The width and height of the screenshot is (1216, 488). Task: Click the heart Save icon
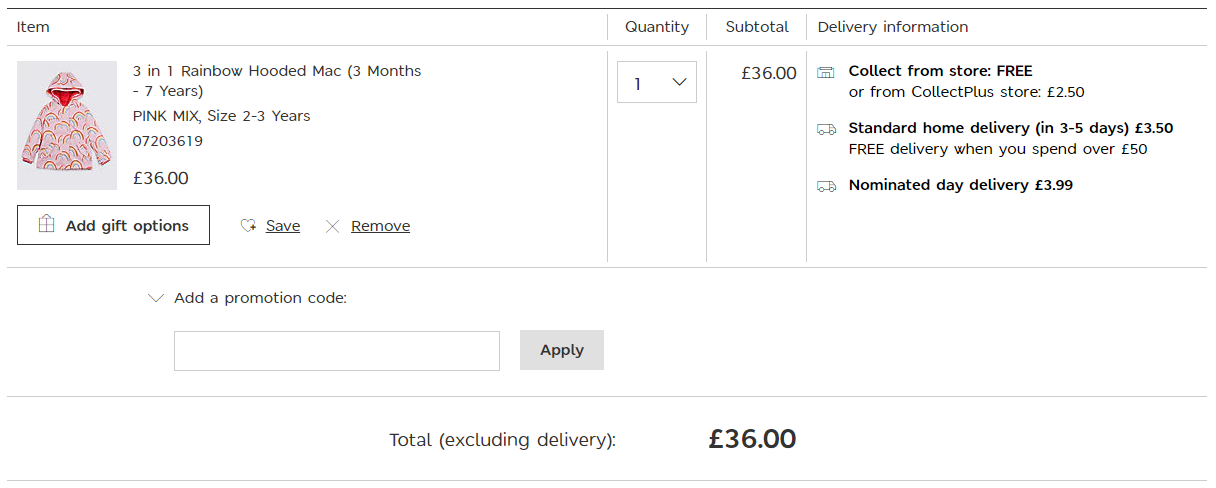(248, 226)
